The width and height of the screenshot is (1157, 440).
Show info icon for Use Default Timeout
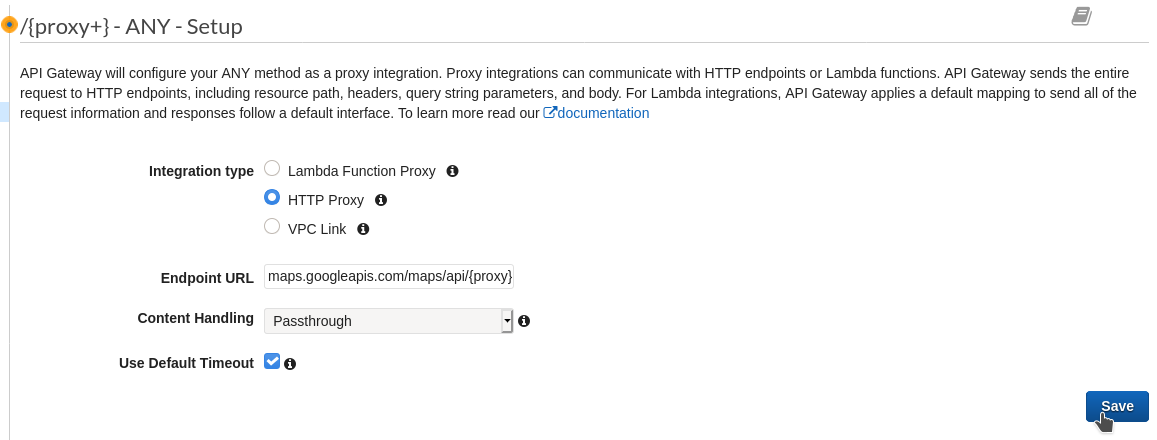(290, 364)
